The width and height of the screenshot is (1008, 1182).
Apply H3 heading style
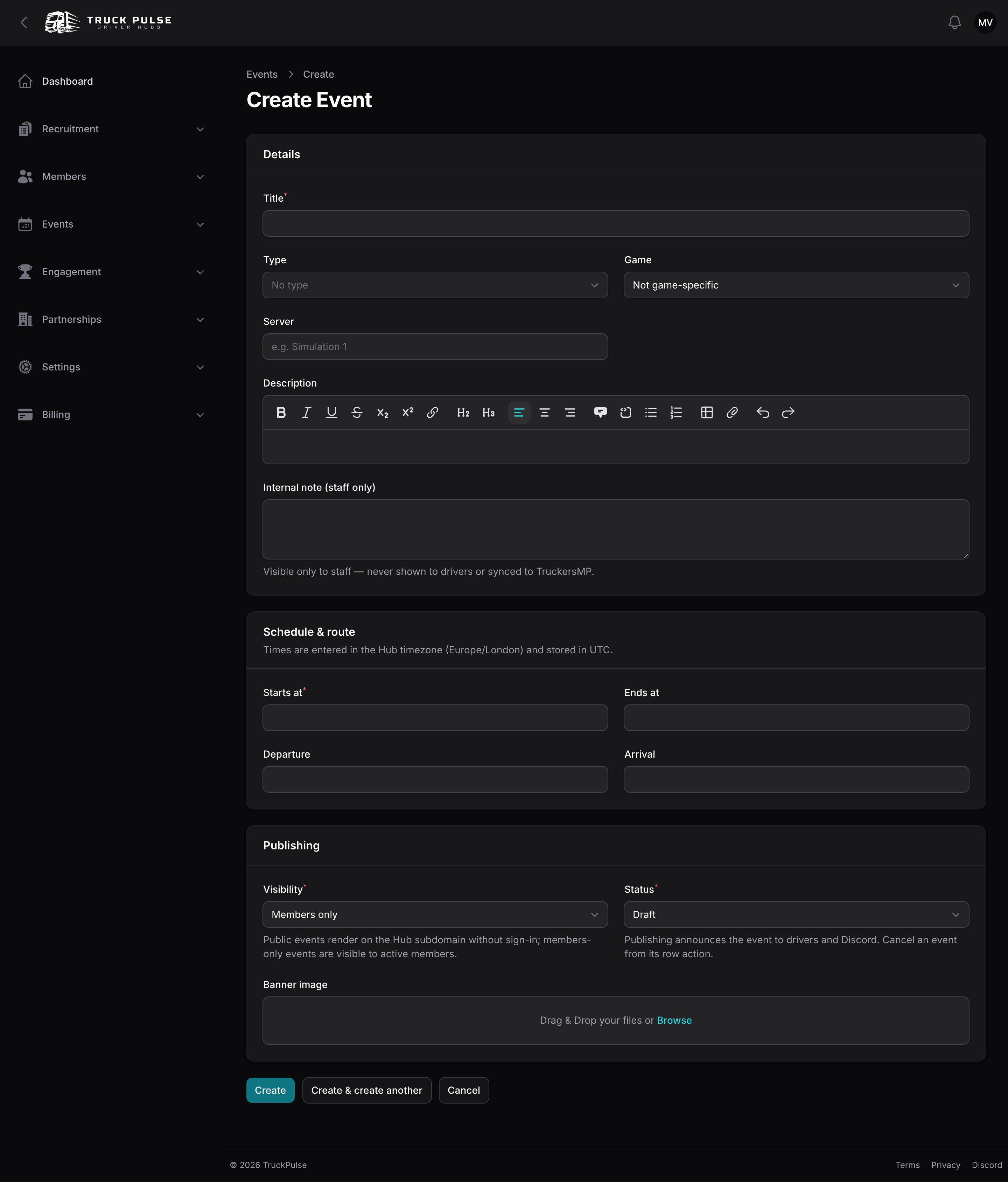tap(489, 412)
